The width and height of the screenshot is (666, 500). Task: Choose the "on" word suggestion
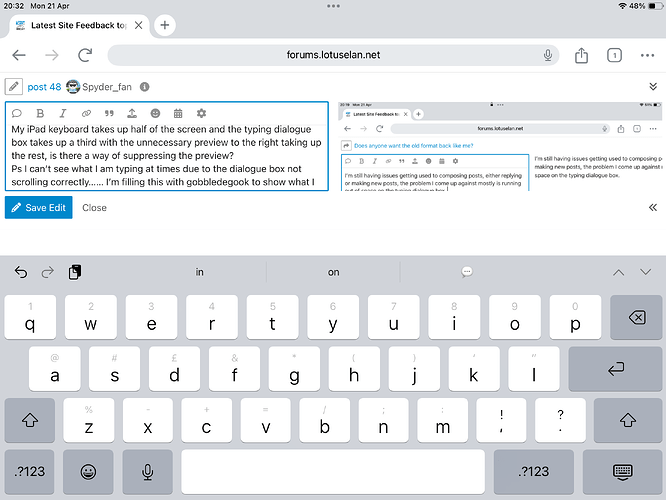333,272
